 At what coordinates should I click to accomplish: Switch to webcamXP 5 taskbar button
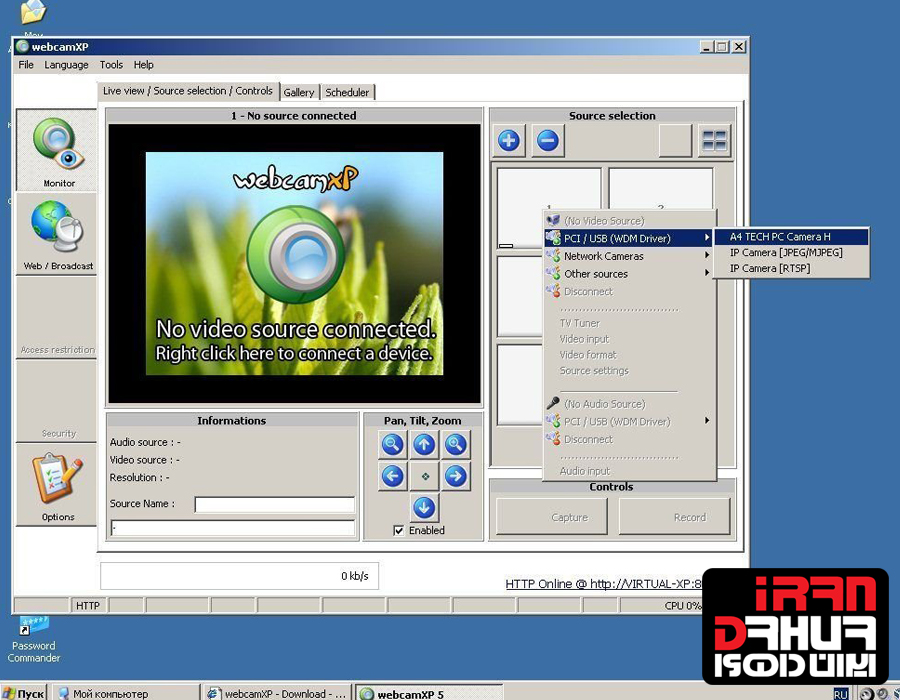click(x=429, y=693)
